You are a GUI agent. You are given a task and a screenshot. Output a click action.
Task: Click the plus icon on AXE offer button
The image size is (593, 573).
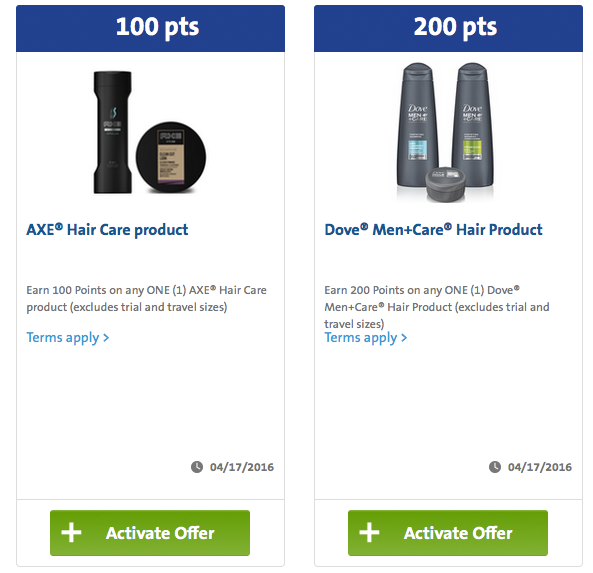71,533
